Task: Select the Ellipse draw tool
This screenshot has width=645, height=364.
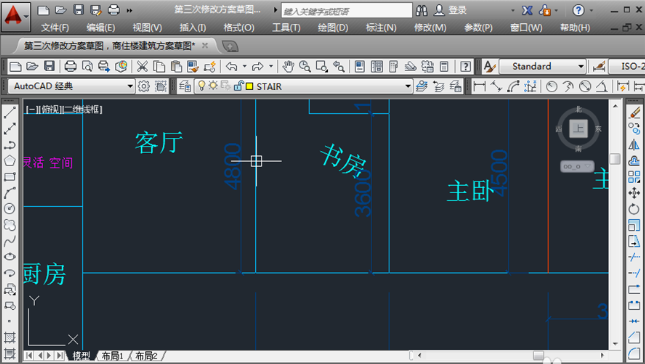Action: [x=9, y=257]
